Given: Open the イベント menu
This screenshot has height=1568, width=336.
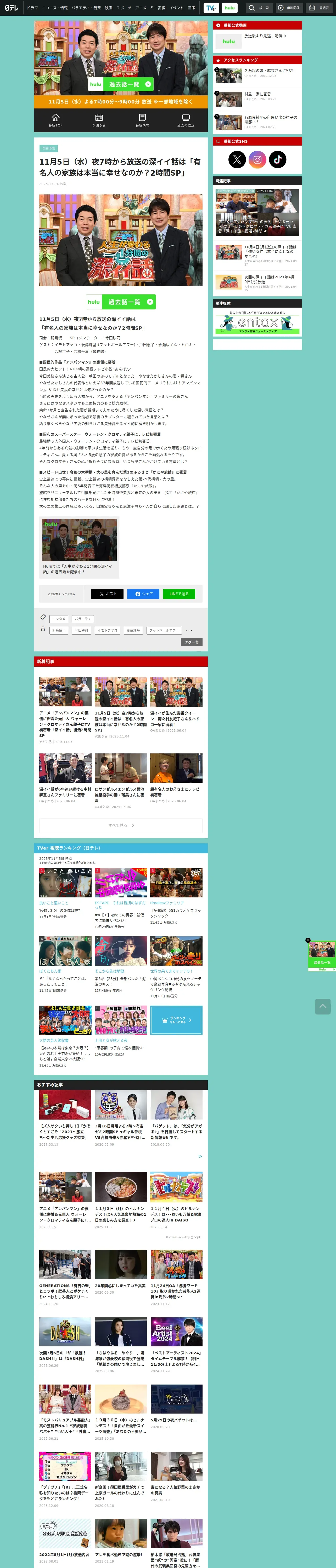Looking at the screenshot, I should tap(176, 8).
